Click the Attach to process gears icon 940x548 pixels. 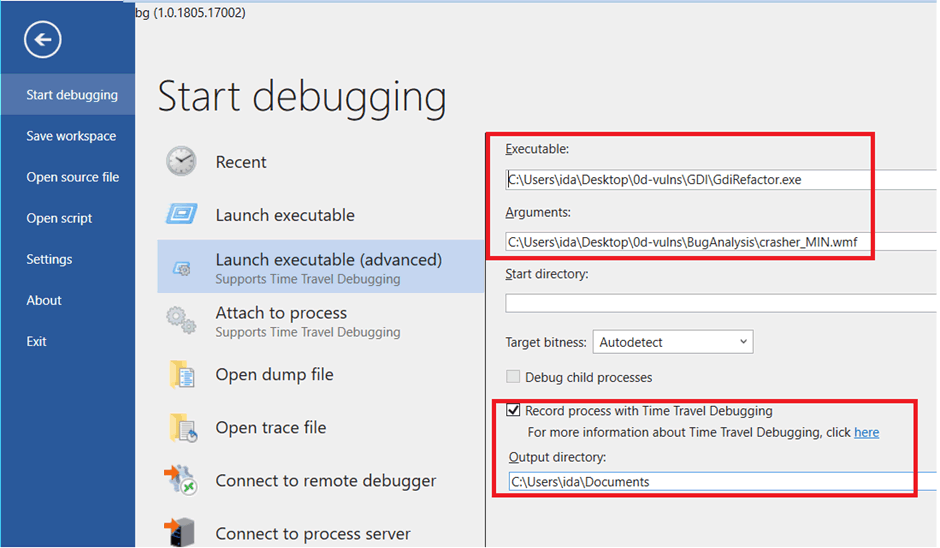(181, 321)
